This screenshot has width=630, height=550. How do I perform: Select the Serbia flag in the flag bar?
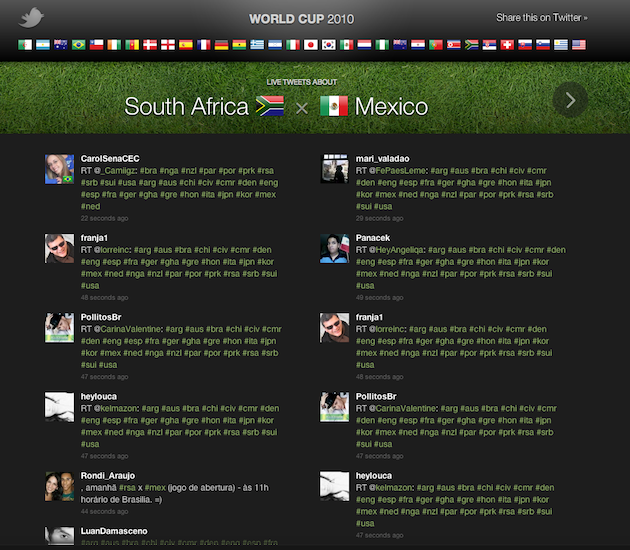489,45
